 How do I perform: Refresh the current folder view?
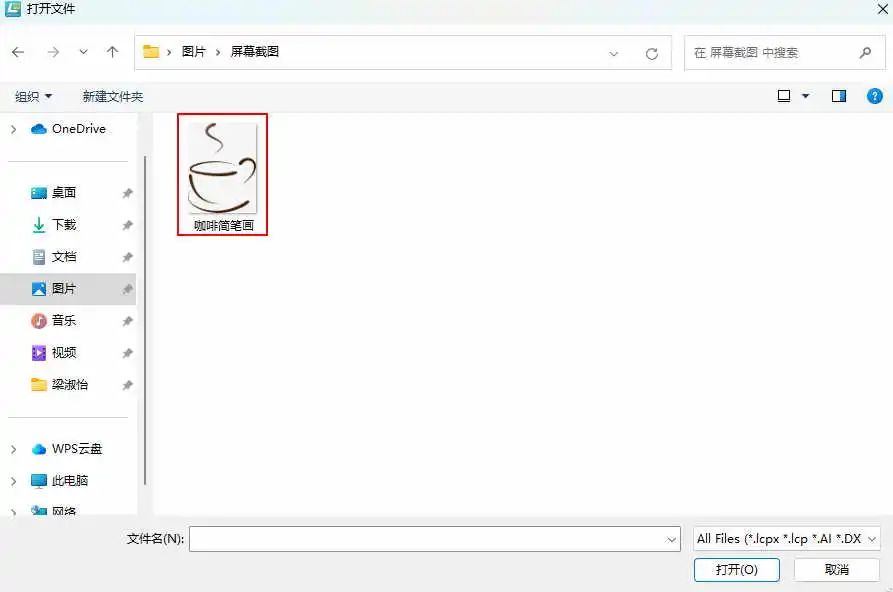[x=652, y=53]
